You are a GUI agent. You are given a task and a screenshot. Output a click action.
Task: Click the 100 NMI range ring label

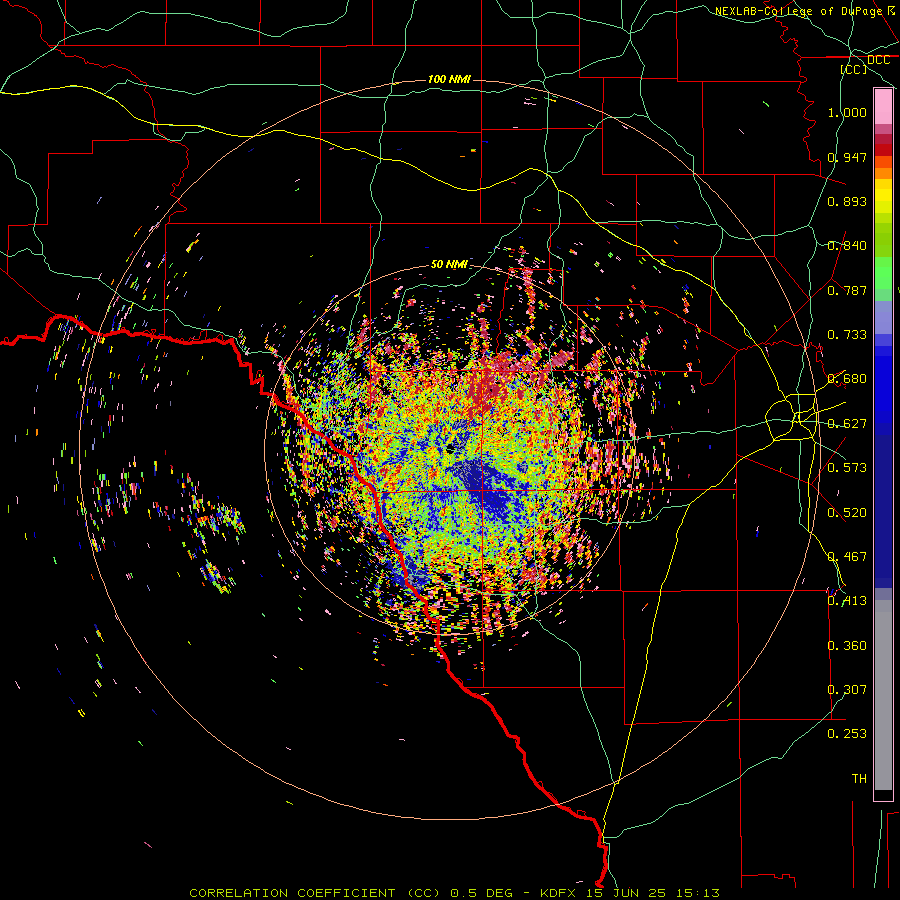(x=449, y=79)
